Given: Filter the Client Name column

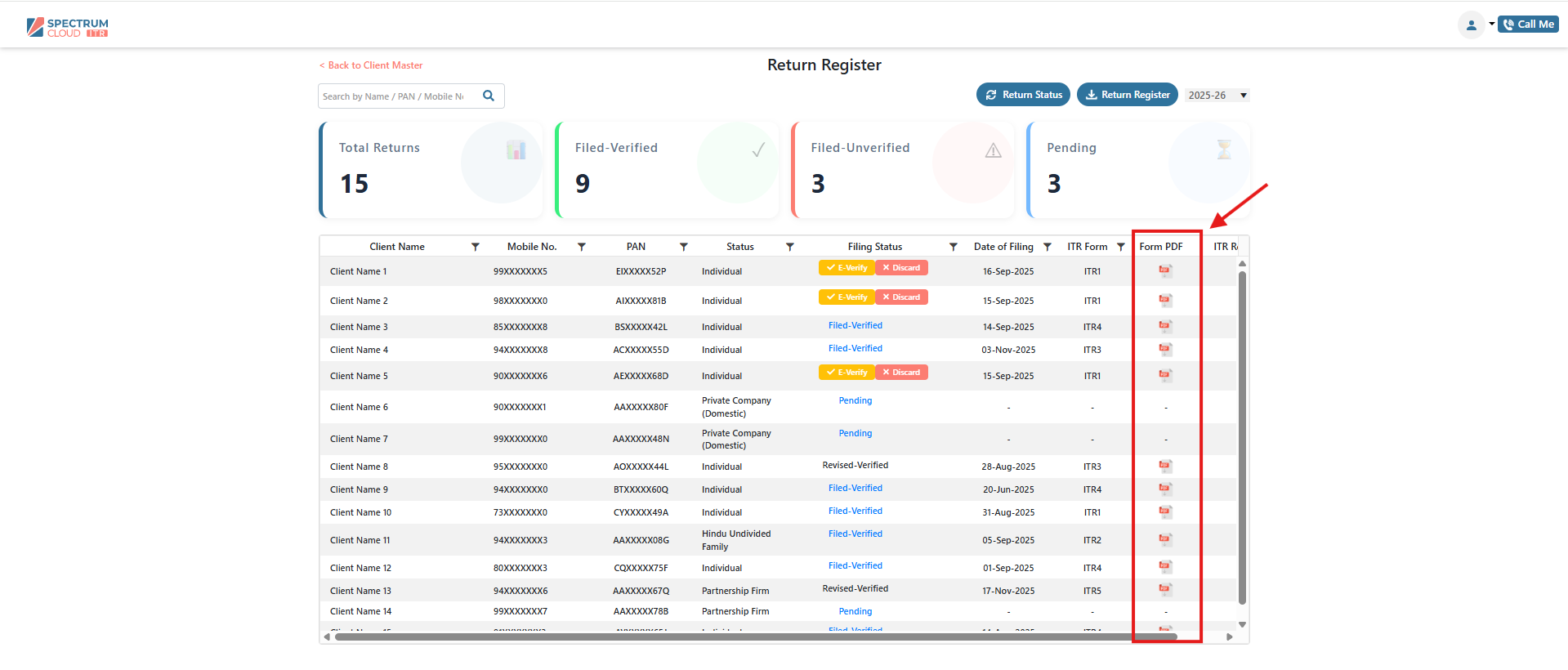Looking at the screenshot, I should point(475,247).
